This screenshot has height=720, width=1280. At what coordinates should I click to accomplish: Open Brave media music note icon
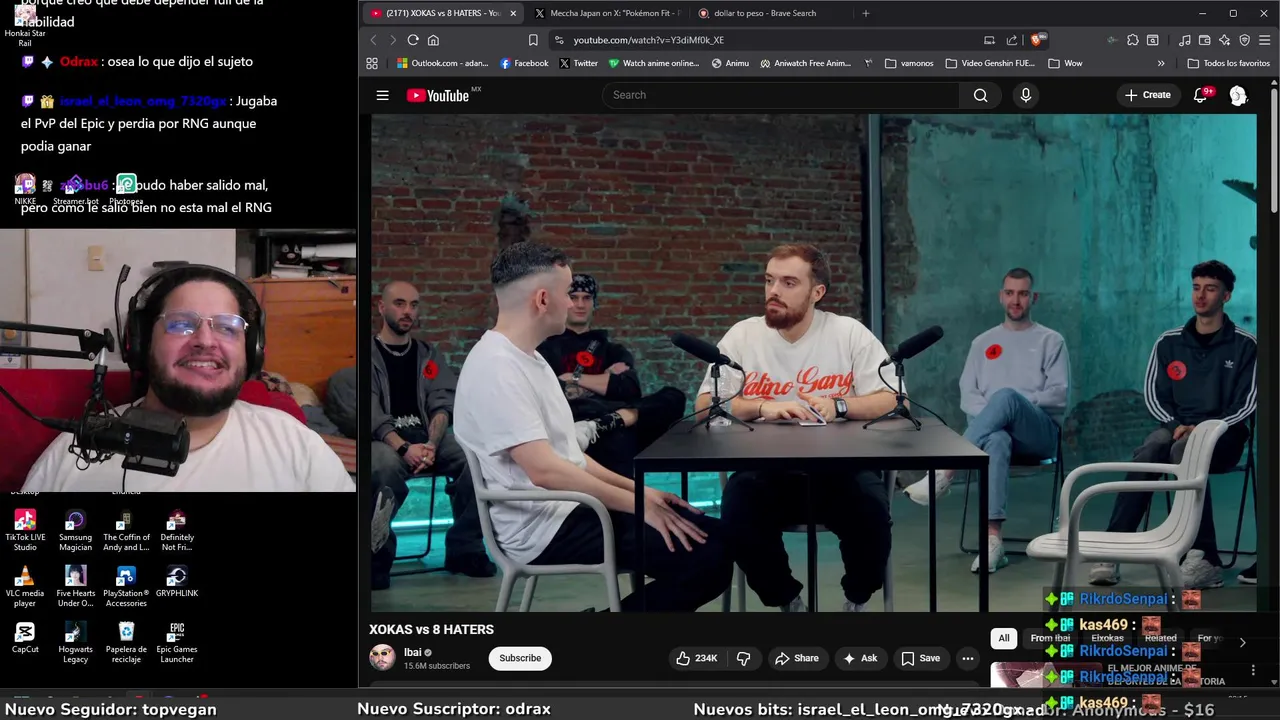tap(1185, 40)
